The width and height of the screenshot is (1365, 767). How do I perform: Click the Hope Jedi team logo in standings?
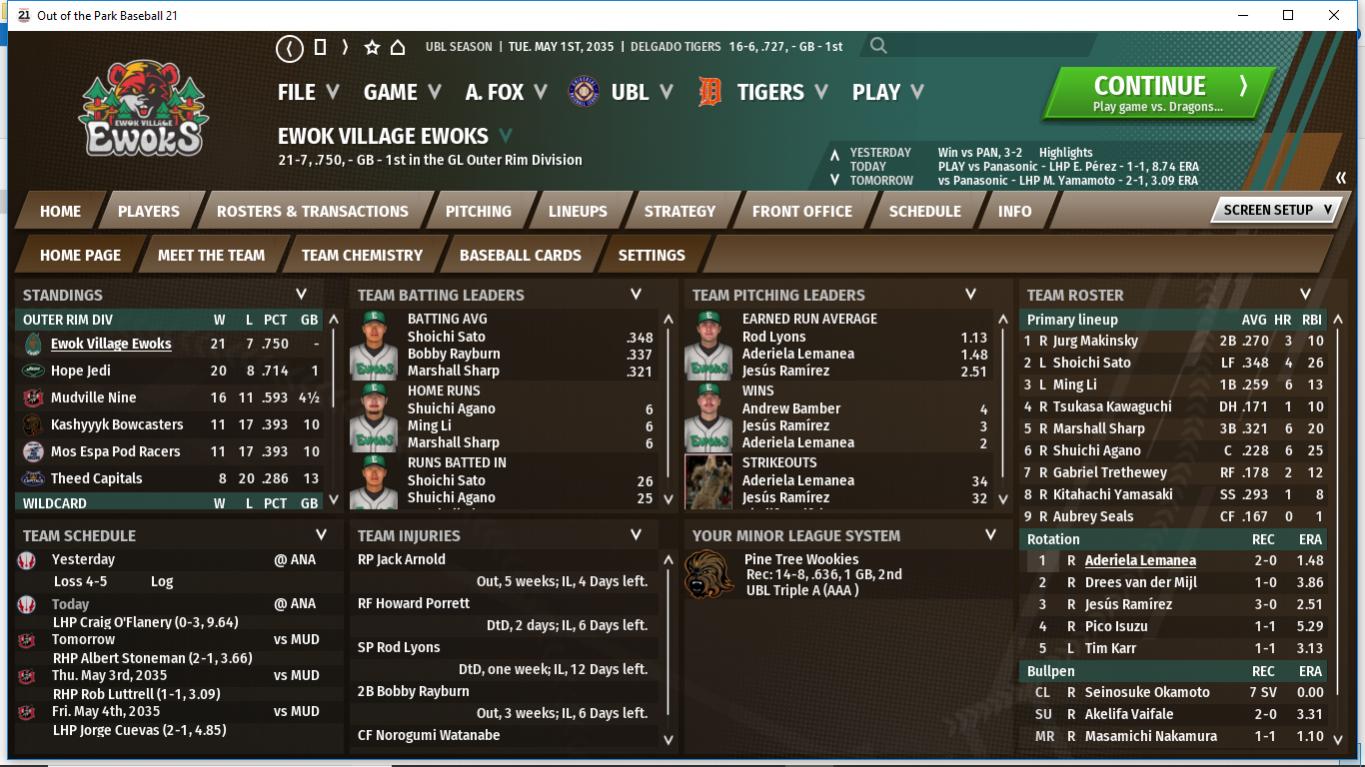33,370
